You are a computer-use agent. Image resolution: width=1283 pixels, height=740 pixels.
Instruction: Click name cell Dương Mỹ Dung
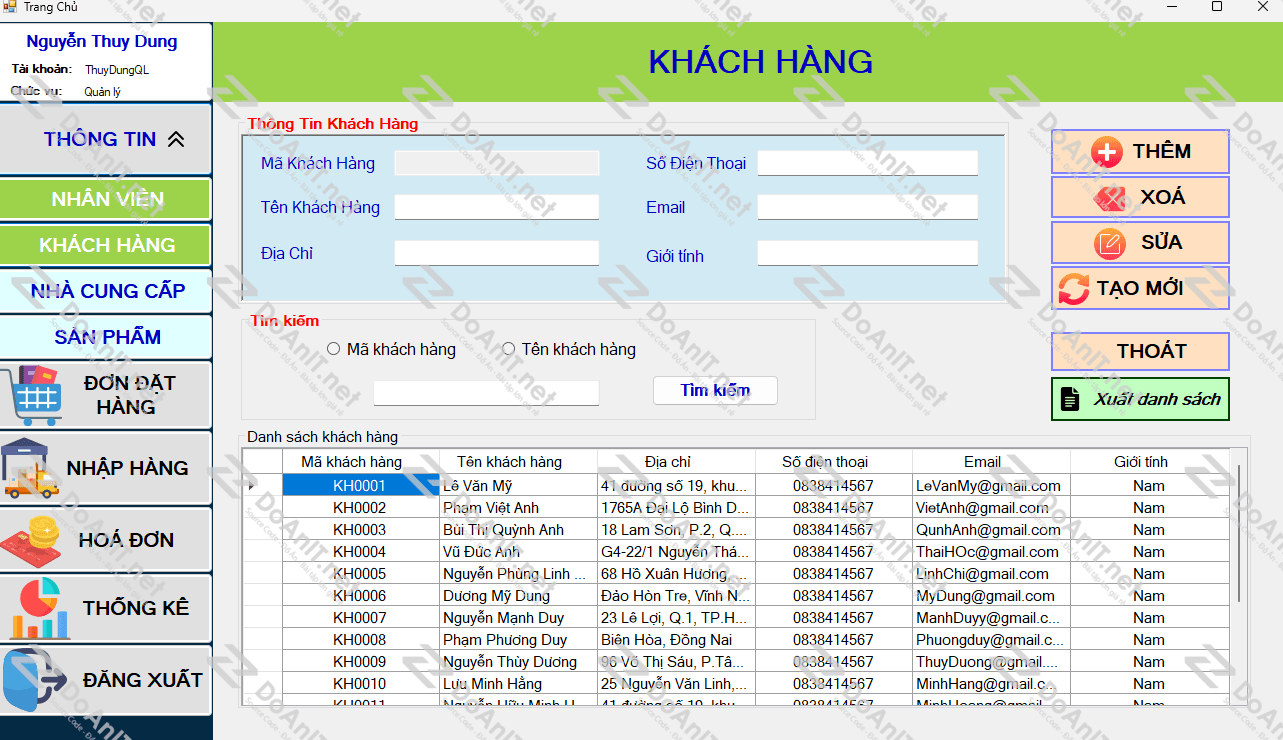coord(519,596)
